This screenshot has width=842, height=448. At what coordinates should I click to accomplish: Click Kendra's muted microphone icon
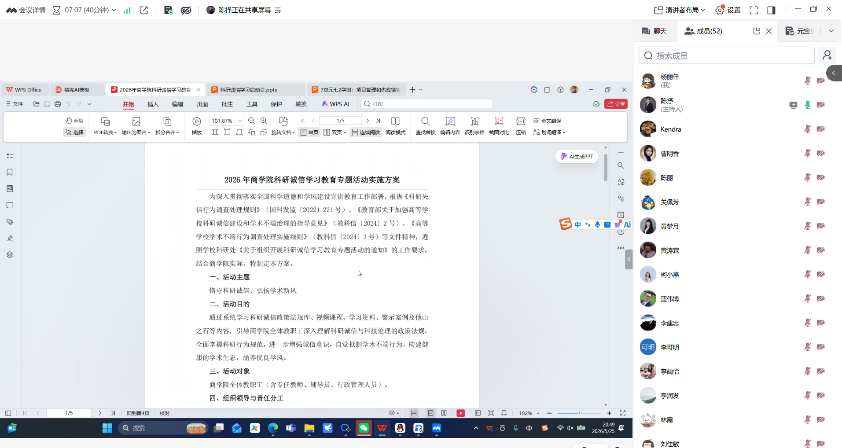(x=807, y=129)
